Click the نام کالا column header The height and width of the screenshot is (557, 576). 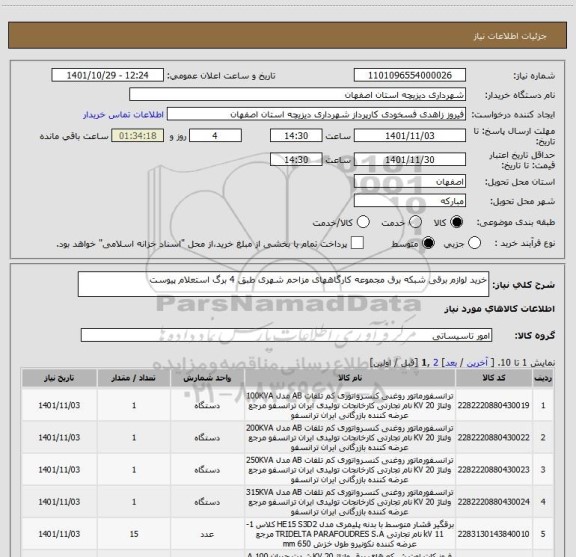pos(350,378)
